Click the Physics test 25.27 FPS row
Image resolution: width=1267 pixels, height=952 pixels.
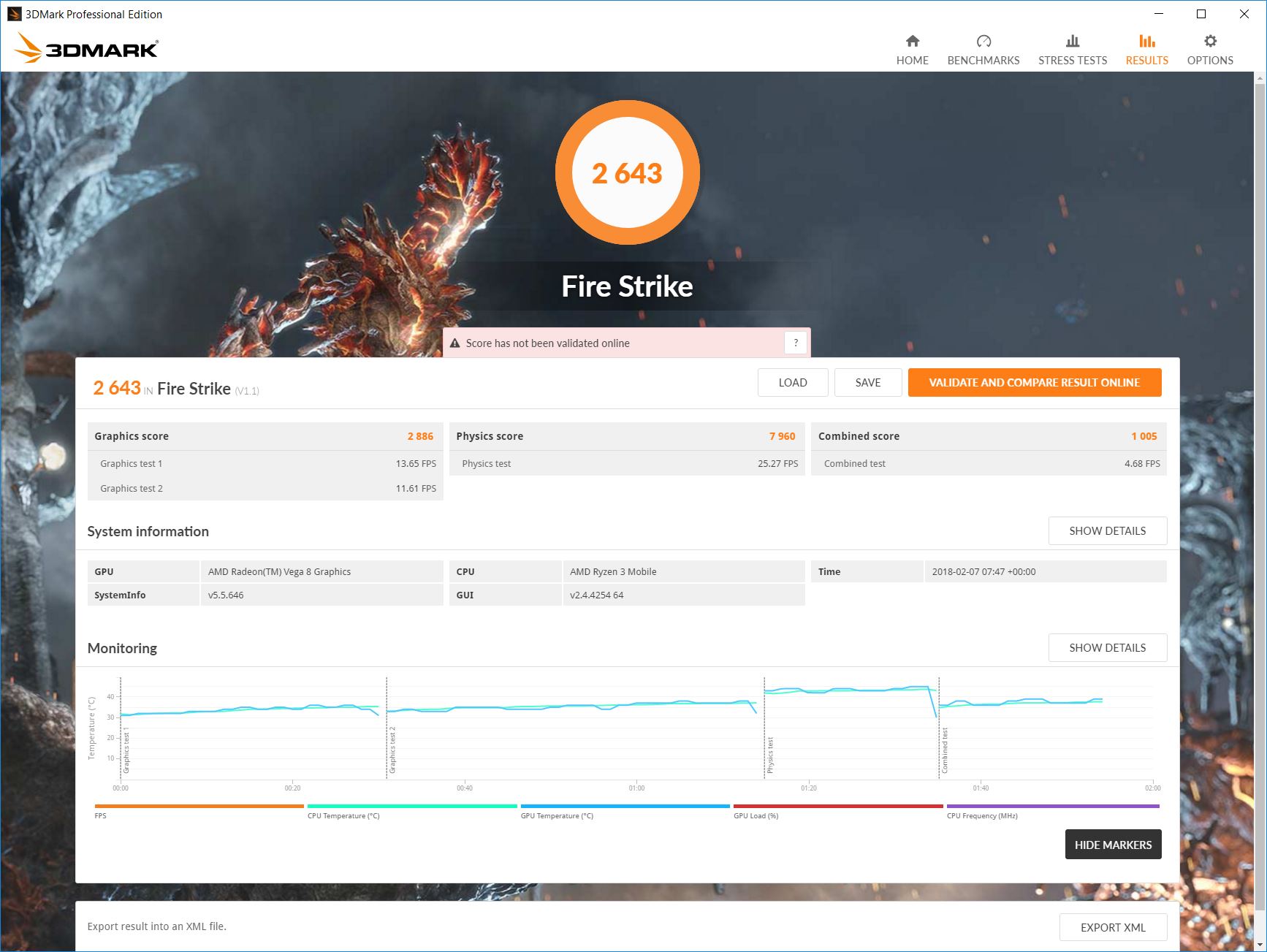(x=627, y=463)
